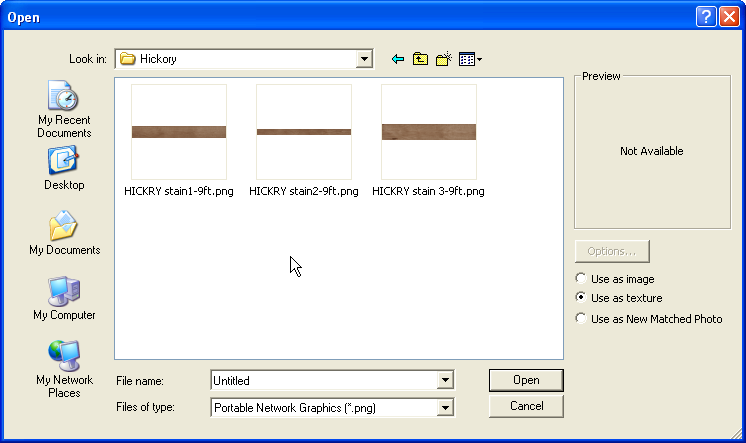This screenshot has width=746, height=443.
Task: Go to Desktop location
Action: click(64, 168)
